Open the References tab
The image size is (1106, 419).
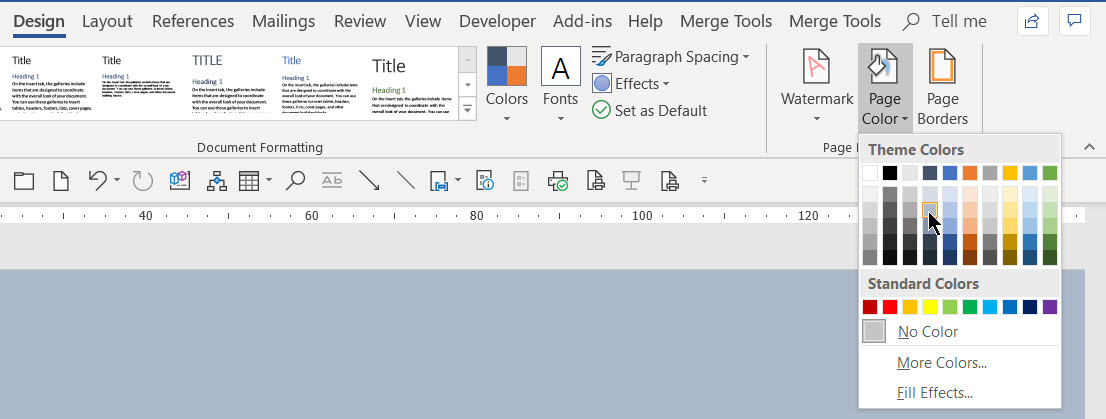pos(193,22)
